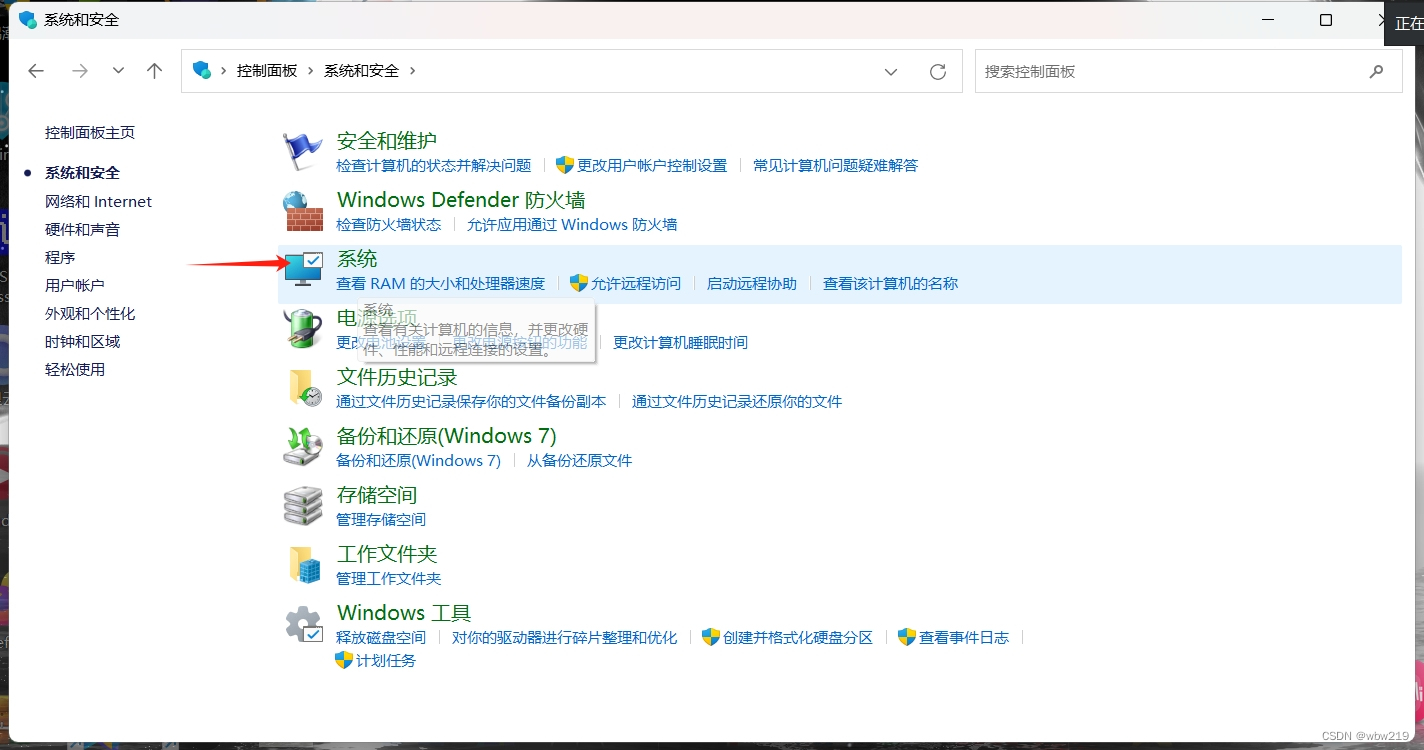The height and width of the screenshot is (750, 1424).
Task: Expand the chevron before 控制面板 in breadcrumb
Action: pyautogui.click(x=224, y=71)
